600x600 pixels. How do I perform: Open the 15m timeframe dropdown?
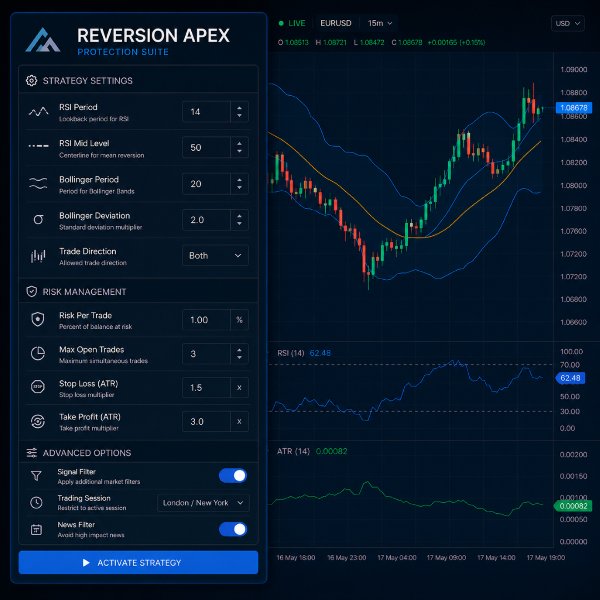click(x=379, y=23)
